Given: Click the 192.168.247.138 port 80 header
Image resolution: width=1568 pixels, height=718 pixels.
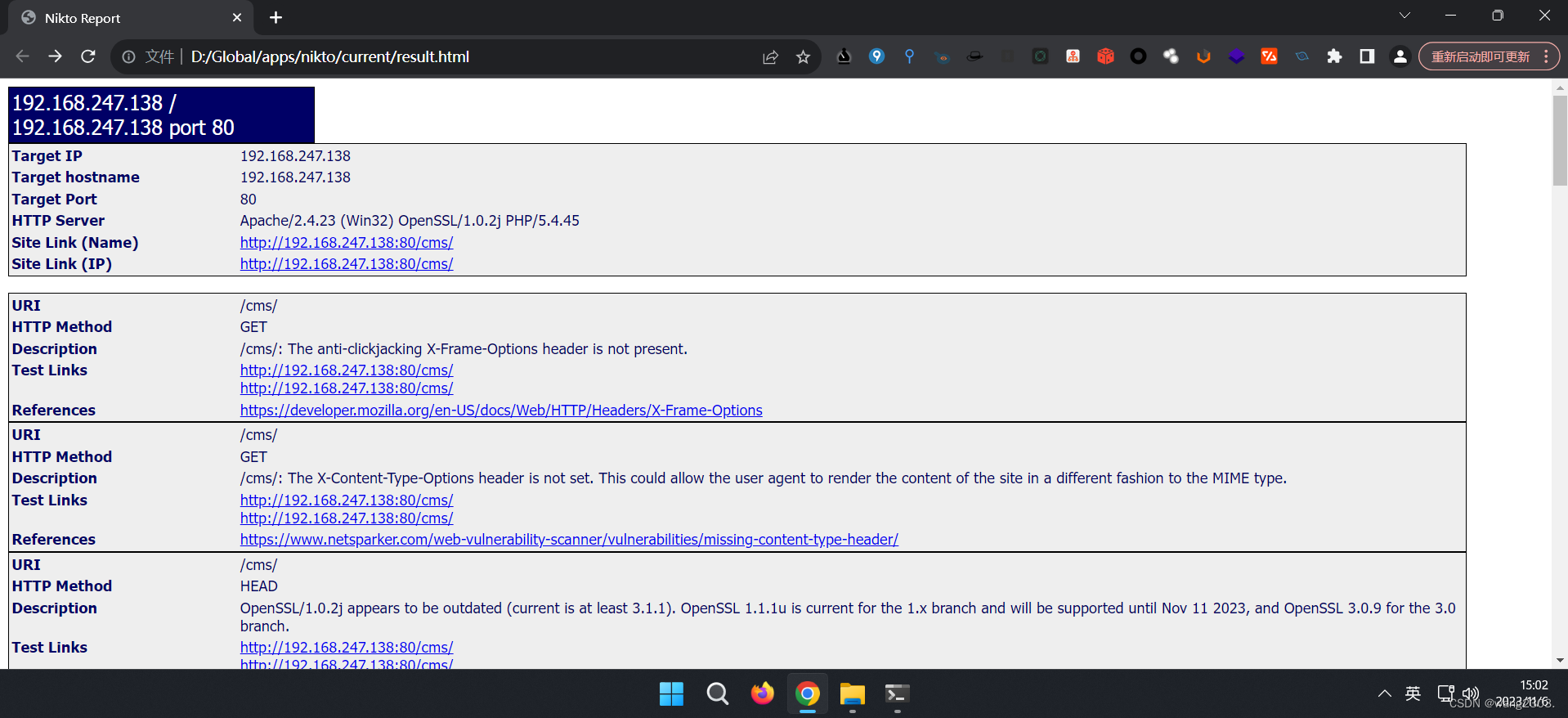Looking at the screenshot, I should (161, 115).
